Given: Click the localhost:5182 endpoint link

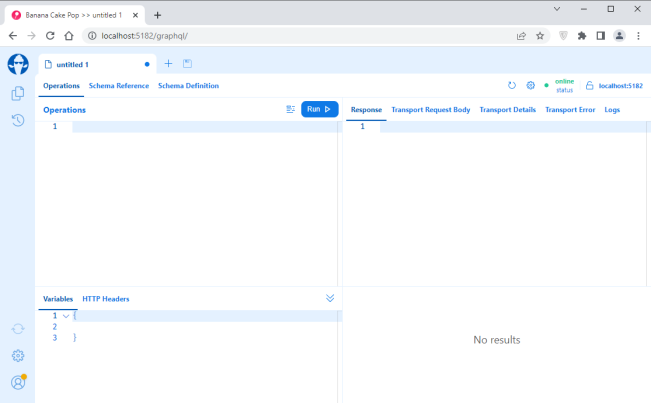Looking at the screenshot, I should tap(620, 86).
